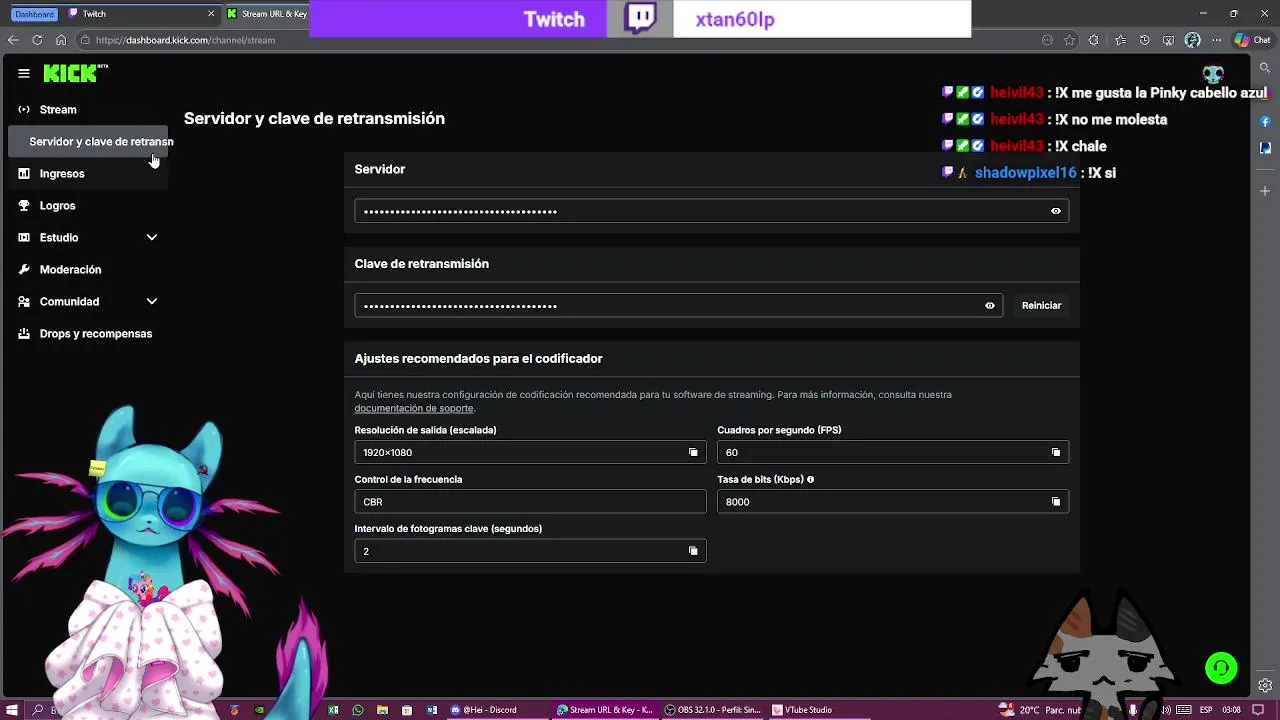This screenshot has width=1280, height=720.
Task: Open browser Settings and more menu
Action: (1216, 40)
